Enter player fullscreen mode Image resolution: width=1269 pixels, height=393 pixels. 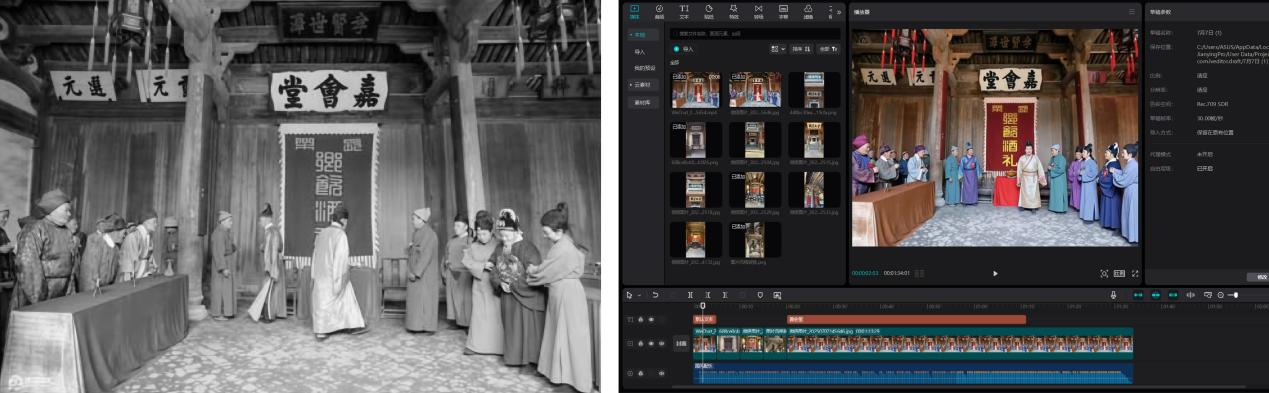point(1135,273)
